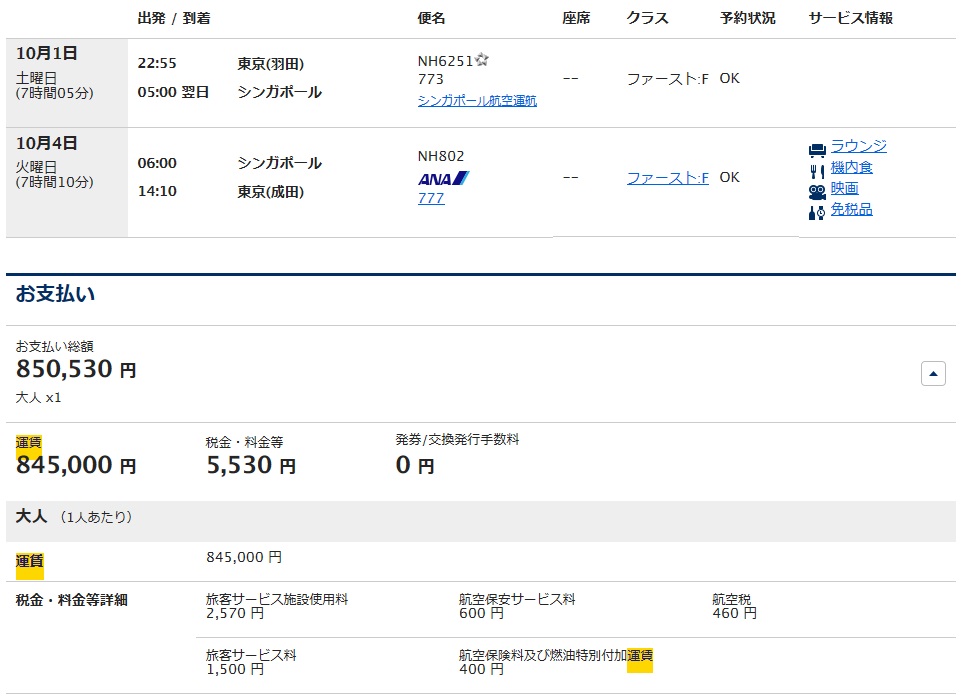Click flight number NH6251

coord(445,61)
